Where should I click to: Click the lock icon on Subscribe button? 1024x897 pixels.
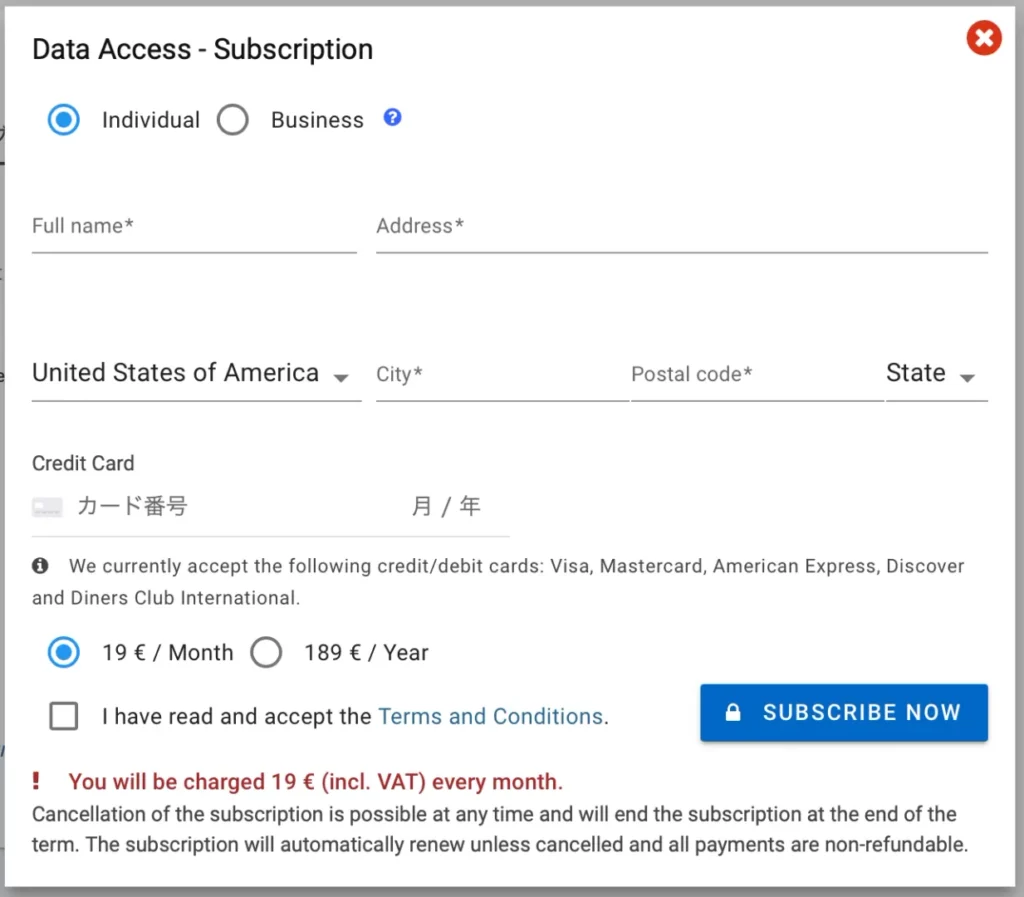pyautogui.click(x=733, y=712)
